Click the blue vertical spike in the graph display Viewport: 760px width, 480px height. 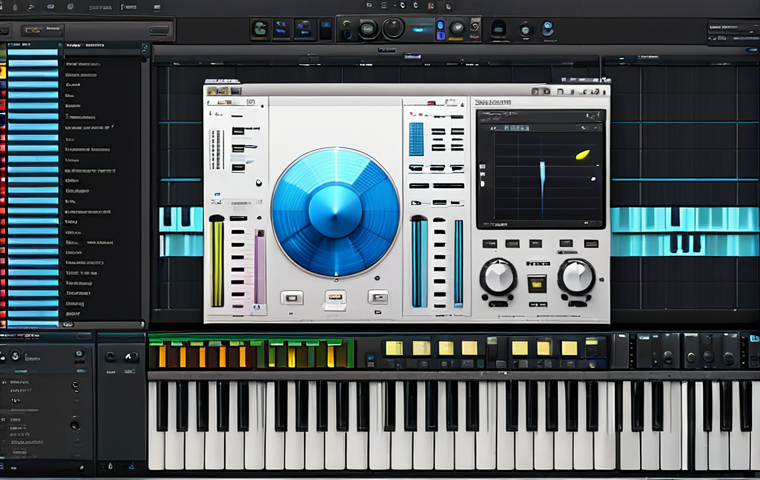coord(542,189)
